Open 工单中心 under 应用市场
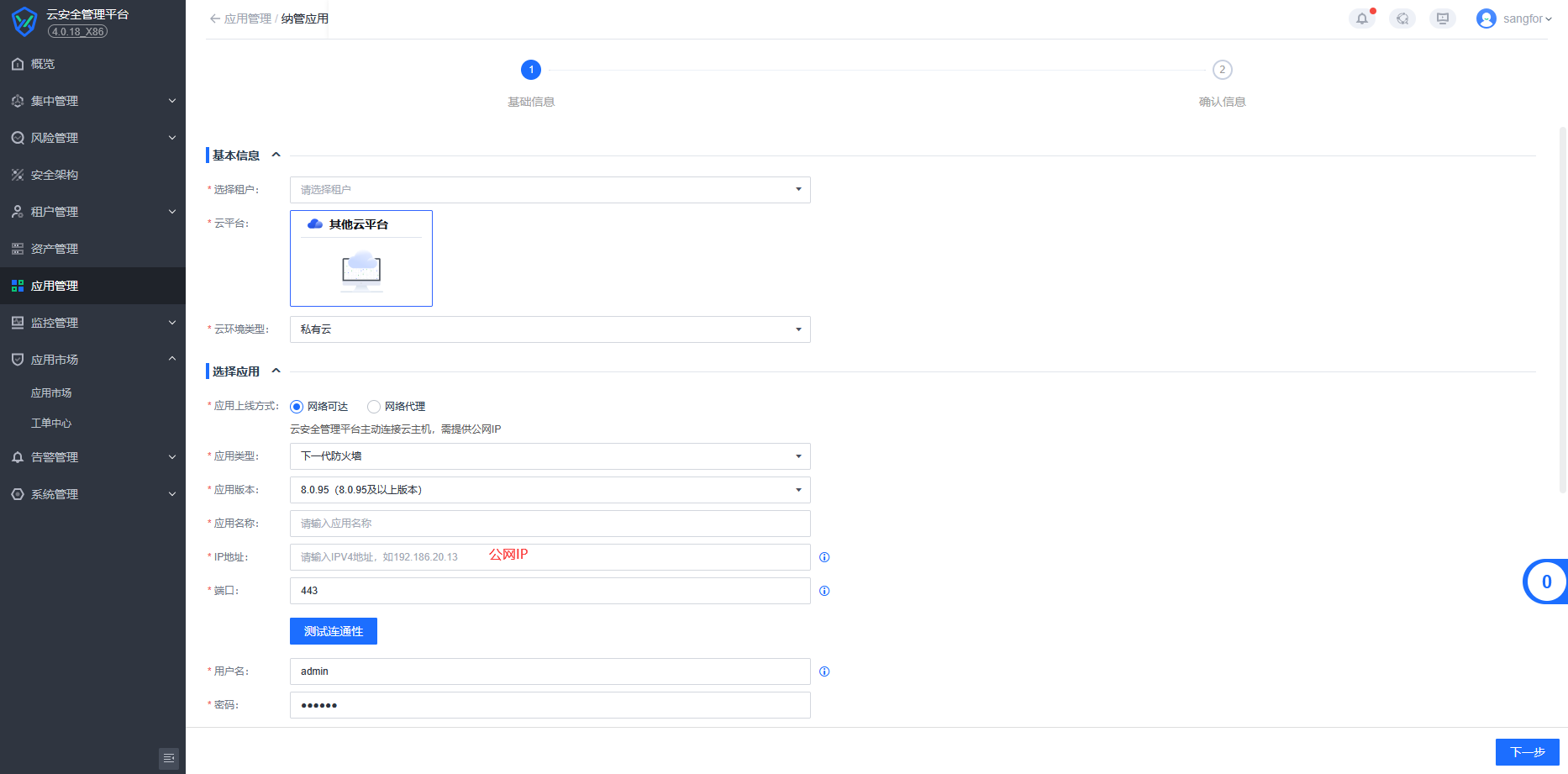This screenshot has width=1568, height=774. 51,424
